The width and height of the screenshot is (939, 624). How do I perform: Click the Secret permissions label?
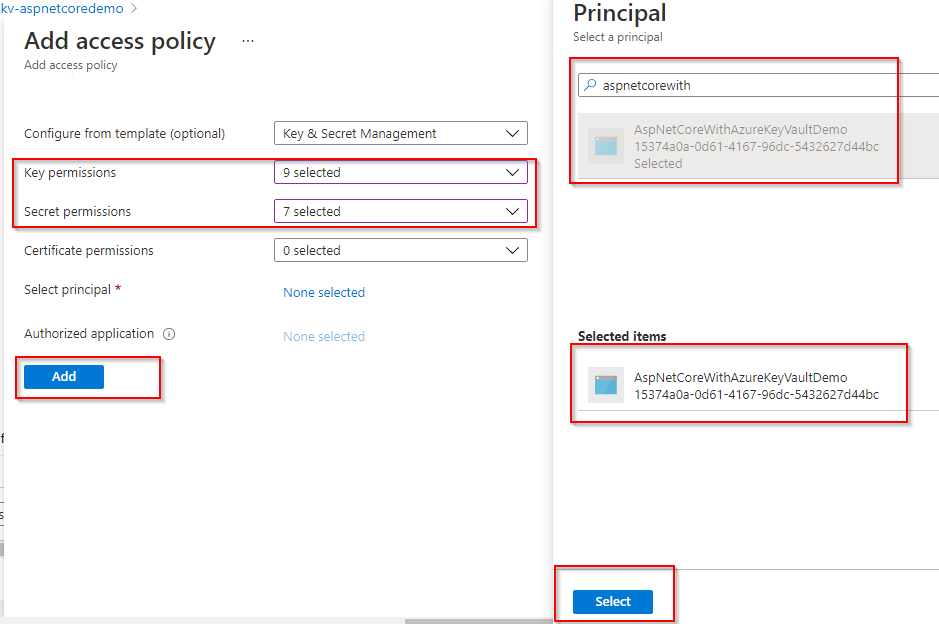pyautogui.click(x=77, y=211)
